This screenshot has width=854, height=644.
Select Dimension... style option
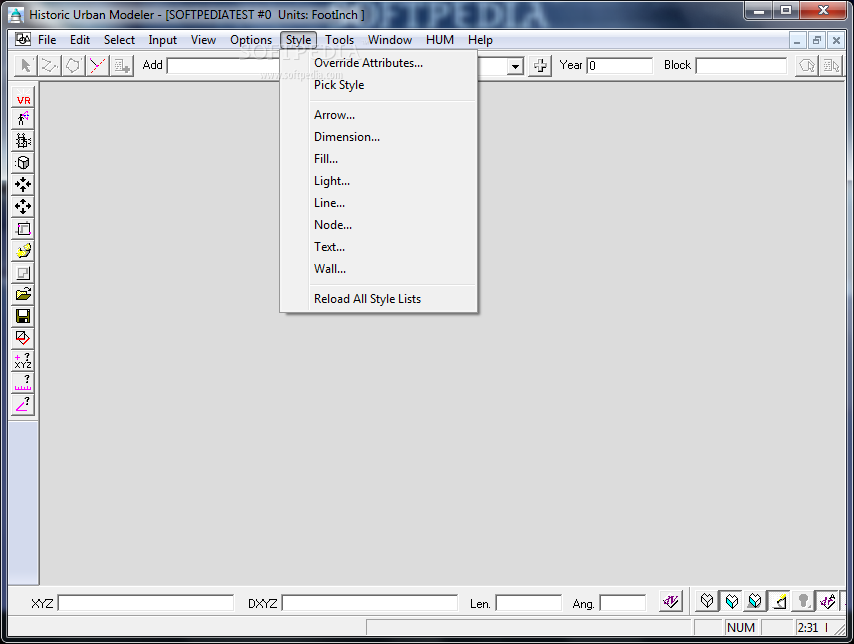coord(379,137)
